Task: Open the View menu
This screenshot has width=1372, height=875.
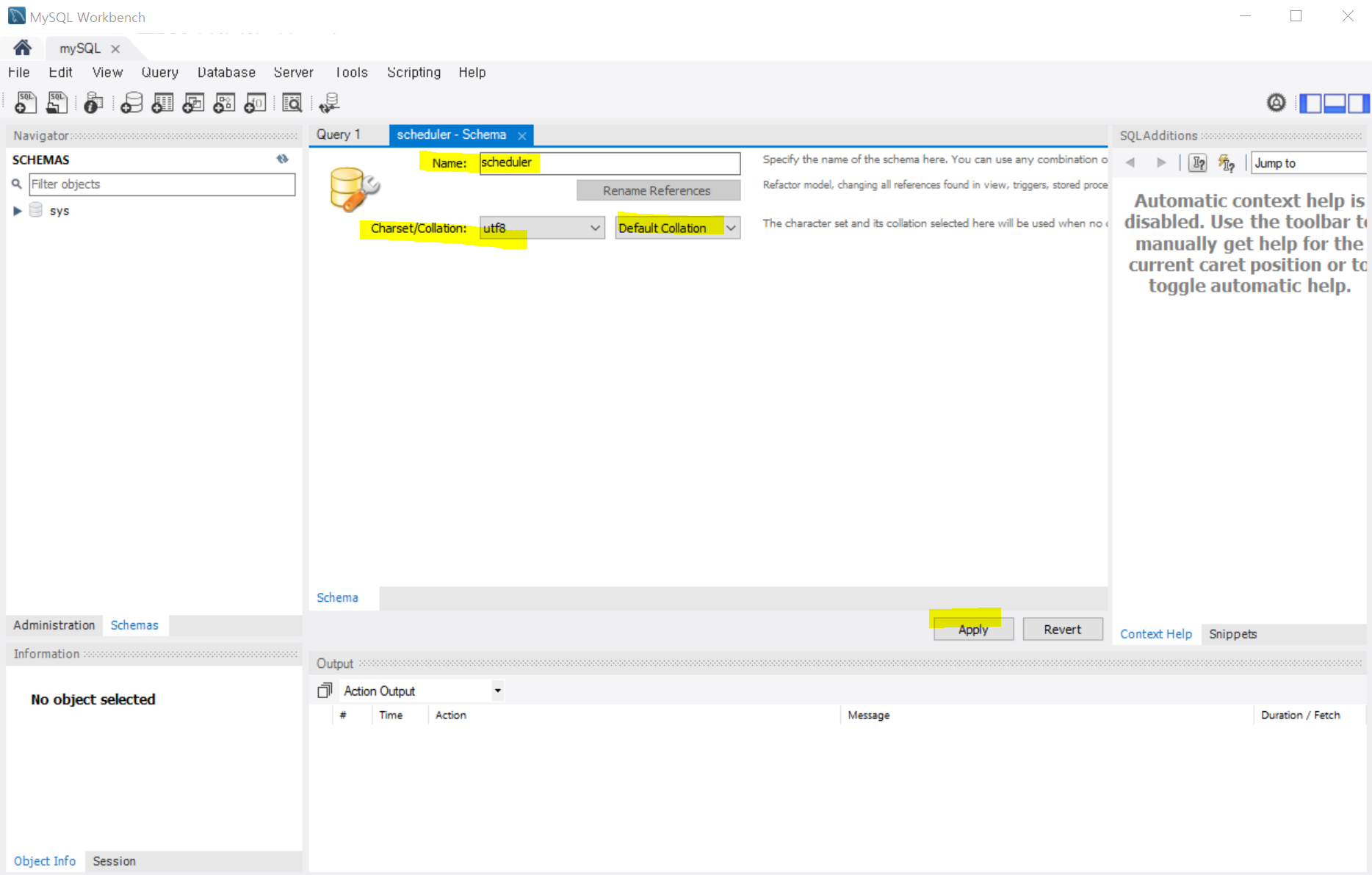Action: (107, 72)
